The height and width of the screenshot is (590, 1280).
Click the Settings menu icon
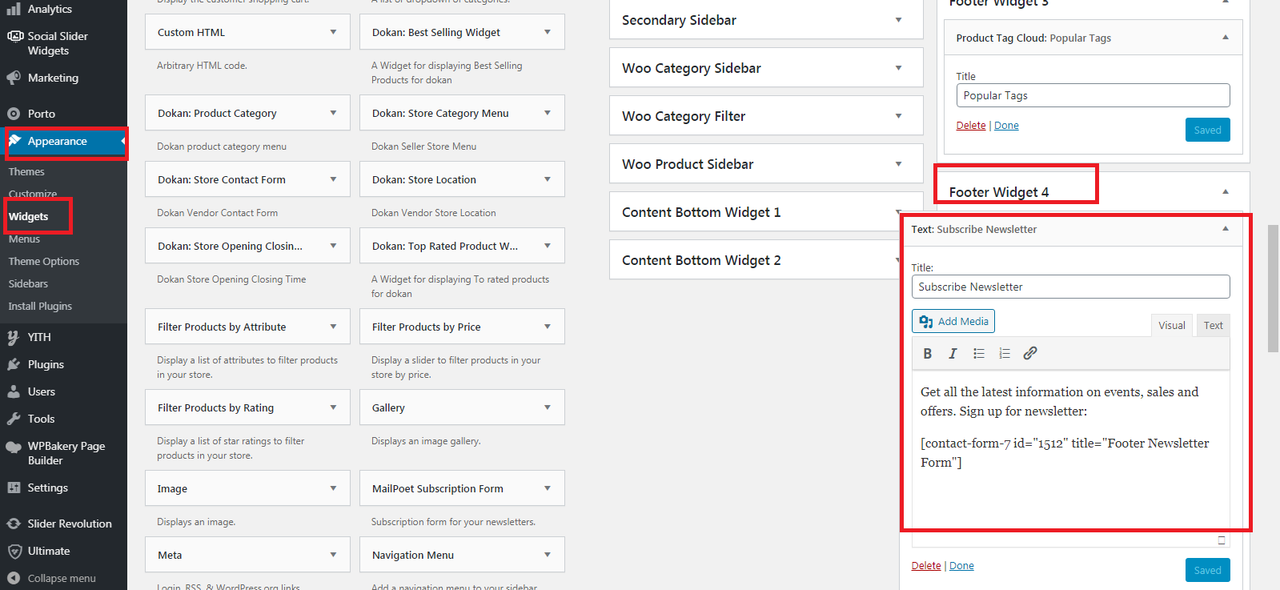(x=14, y=488)
